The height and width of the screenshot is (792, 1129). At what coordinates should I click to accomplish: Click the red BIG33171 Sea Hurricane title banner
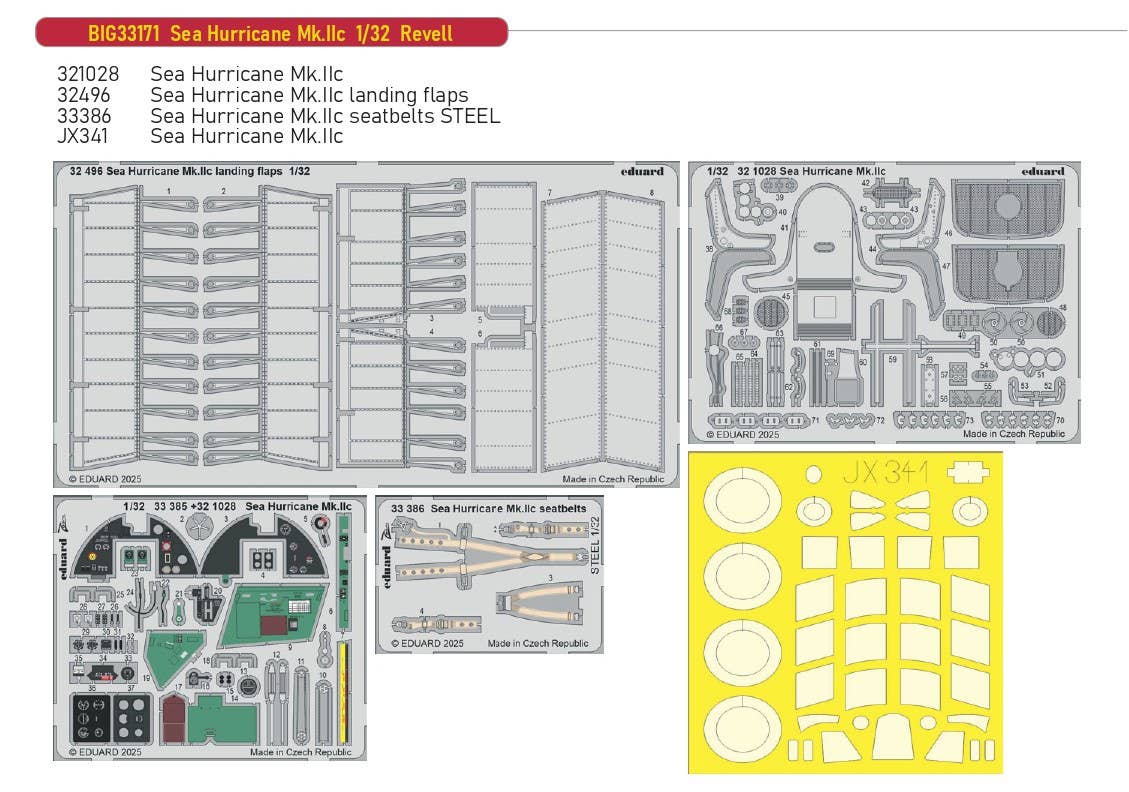click(271, 33)
